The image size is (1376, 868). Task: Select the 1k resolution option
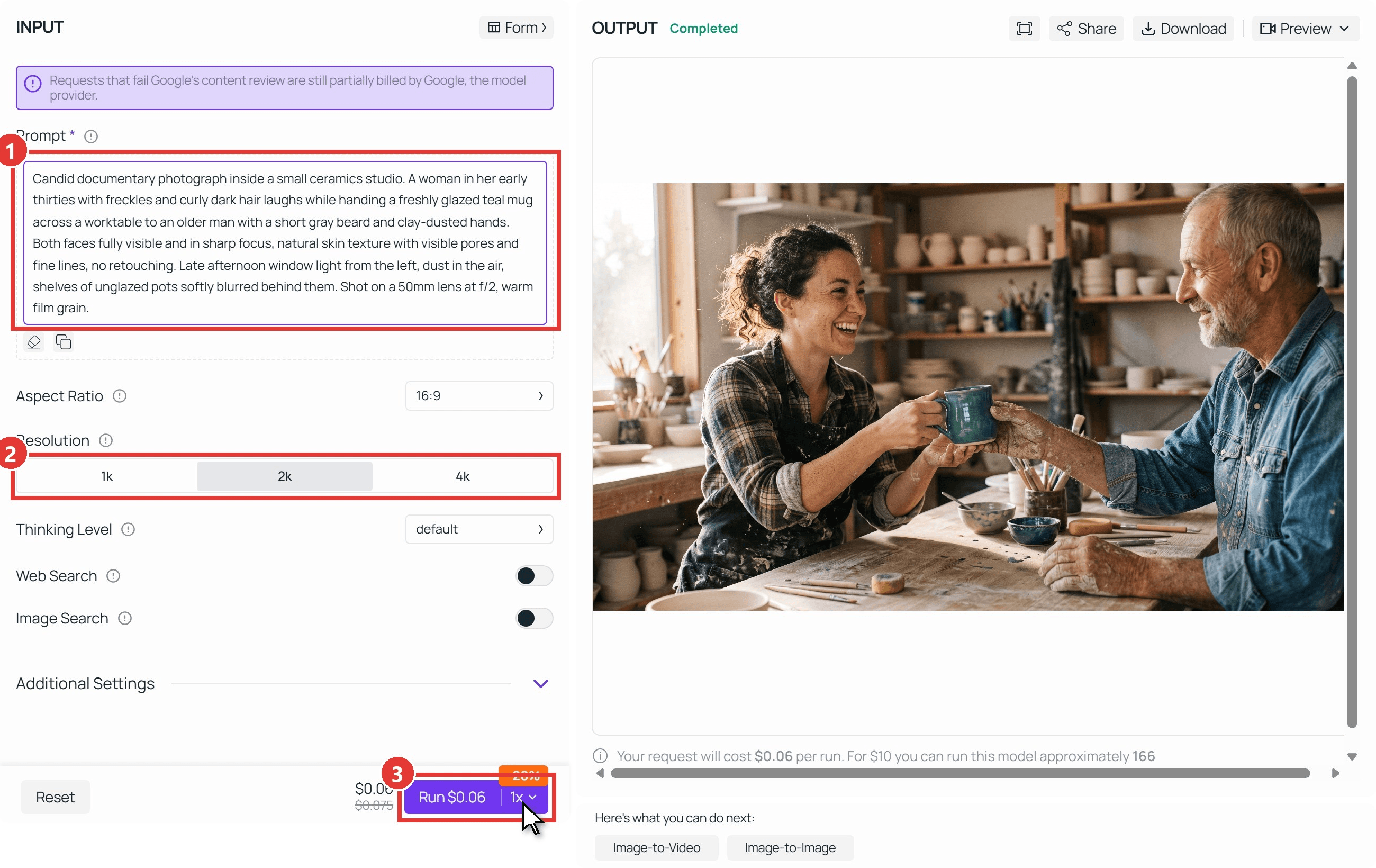[x=107, y=476]
